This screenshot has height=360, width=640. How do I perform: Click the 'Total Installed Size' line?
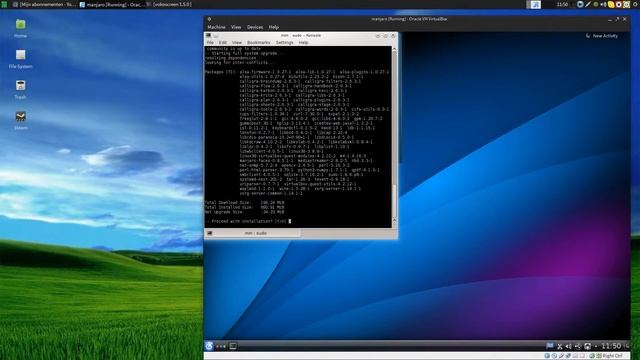244,207
